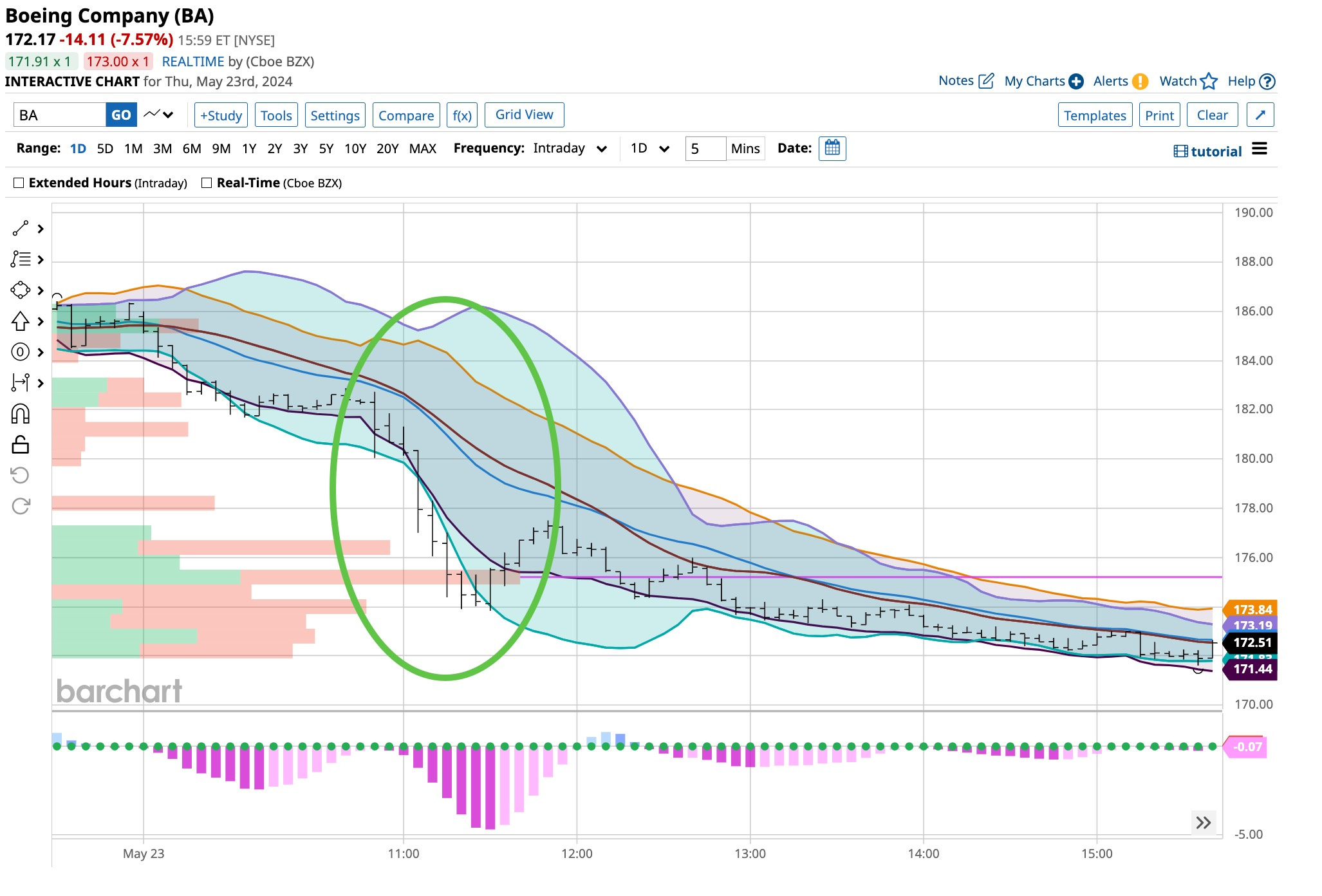Select the 10Y range
The width and height of the screenshot is (1322, 896).
click(355, 149)
